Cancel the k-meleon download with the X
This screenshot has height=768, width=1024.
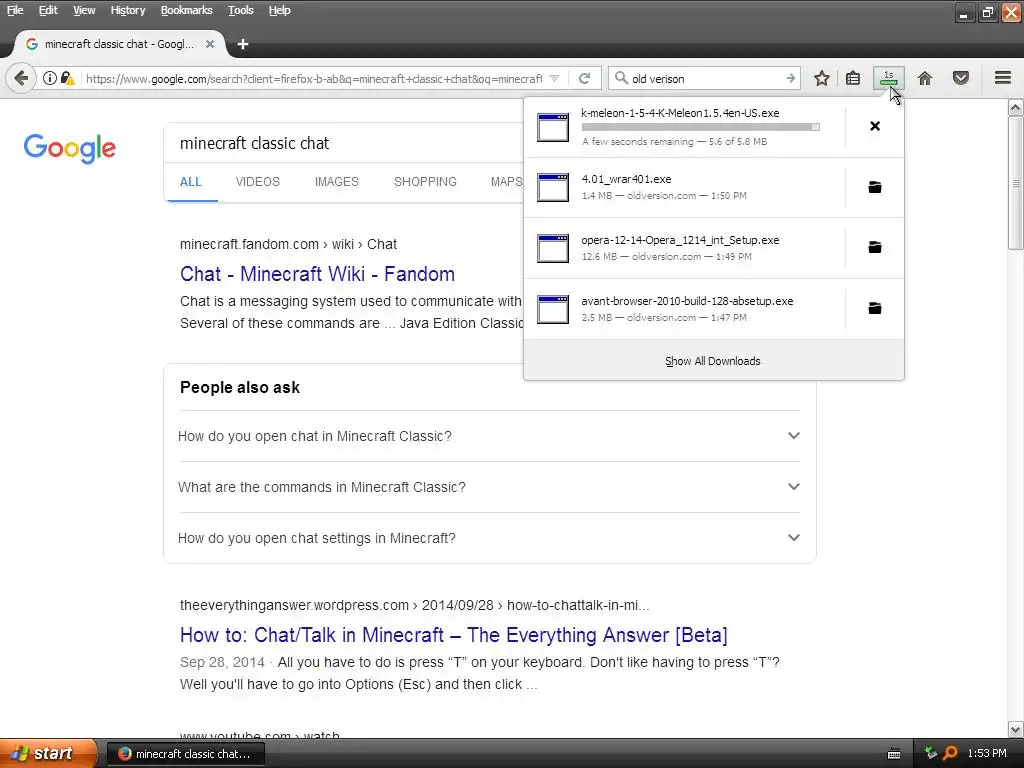(x=875, y=126)
